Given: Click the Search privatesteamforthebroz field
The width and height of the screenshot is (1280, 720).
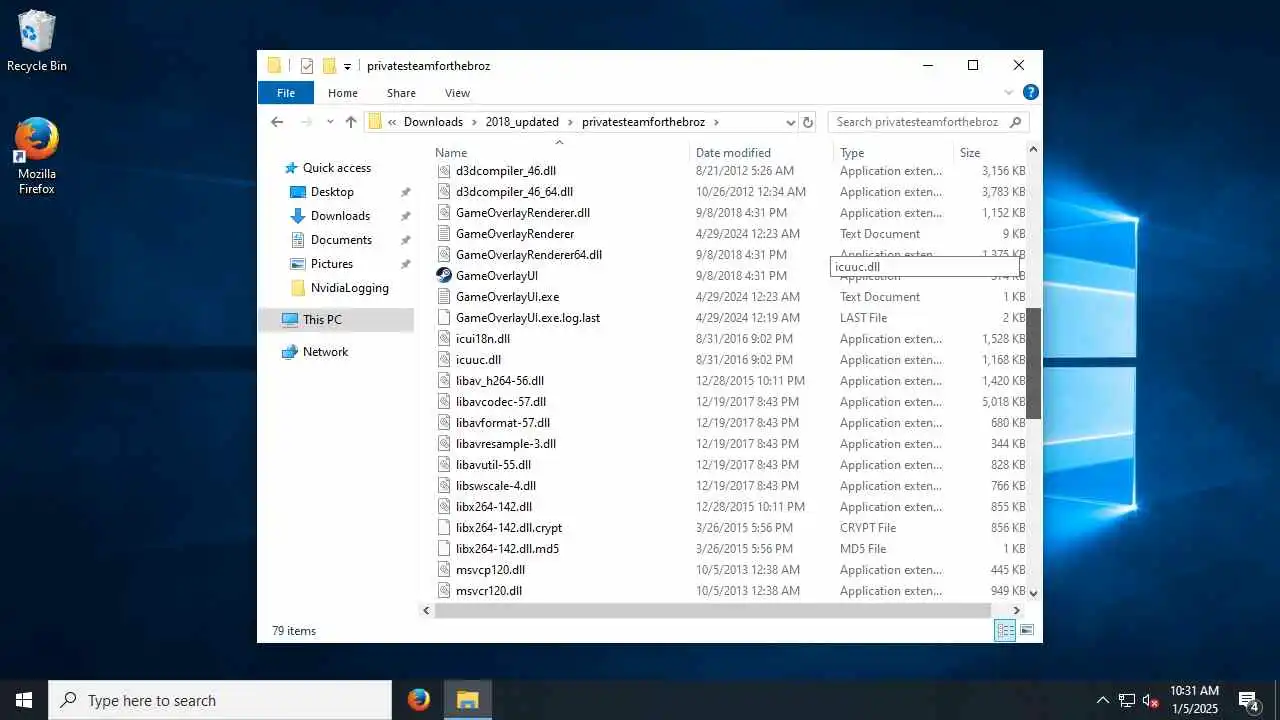Looking at the screenshot, I should pyautogui.click(x=927, y=122).
